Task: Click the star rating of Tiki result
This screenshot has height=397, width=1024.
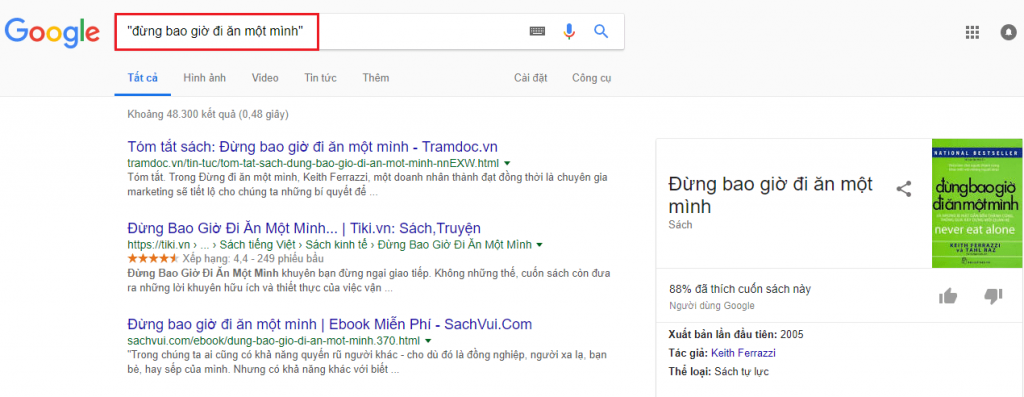Action: coord(153,258)
